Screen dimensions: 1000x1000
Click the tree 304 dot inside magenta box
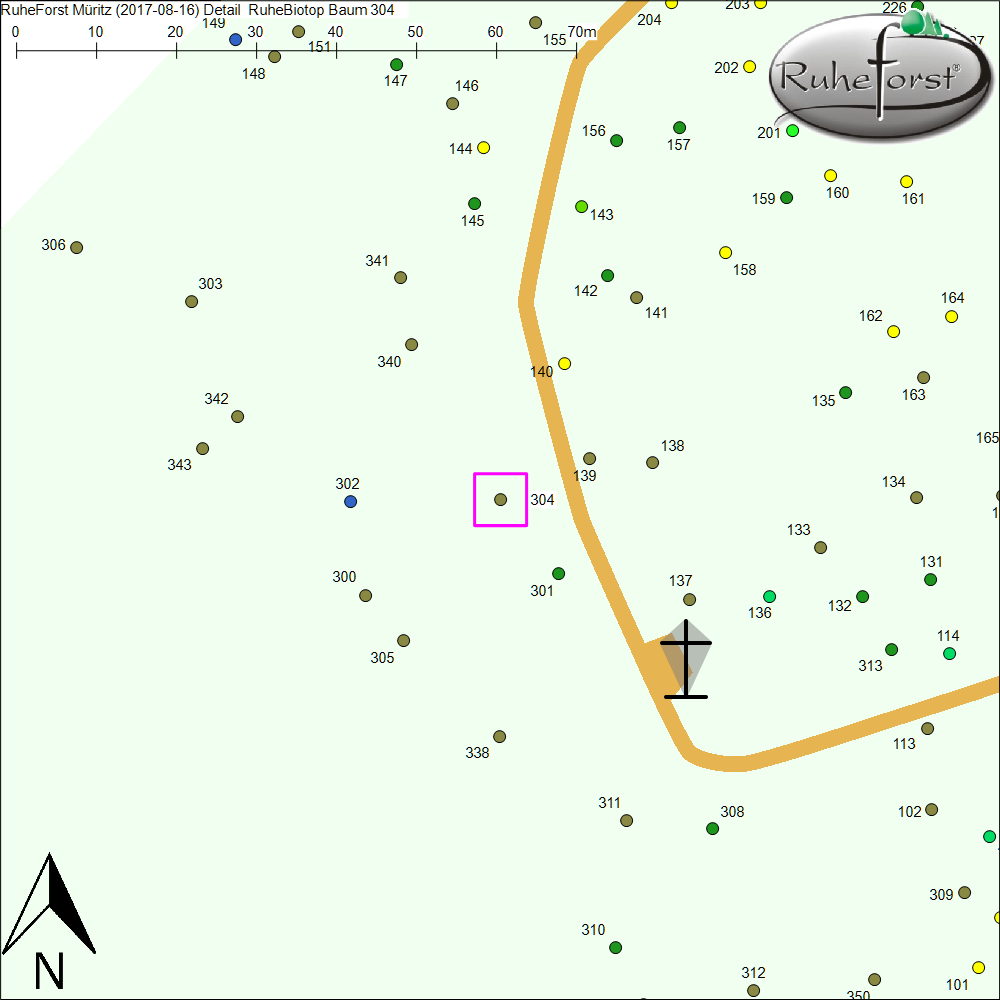(x=501, y=499)
